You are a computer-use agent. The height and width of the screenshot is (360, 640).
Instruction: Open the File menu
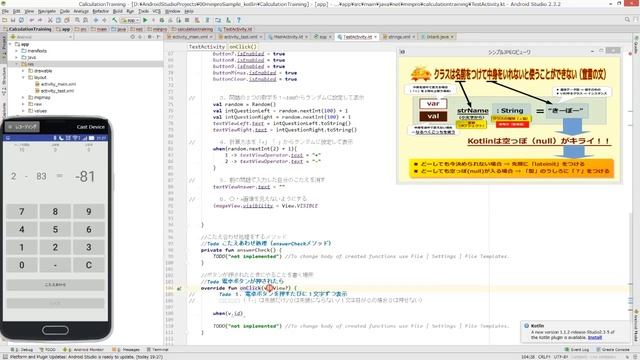pyautogui.click(x=5, y=11)
